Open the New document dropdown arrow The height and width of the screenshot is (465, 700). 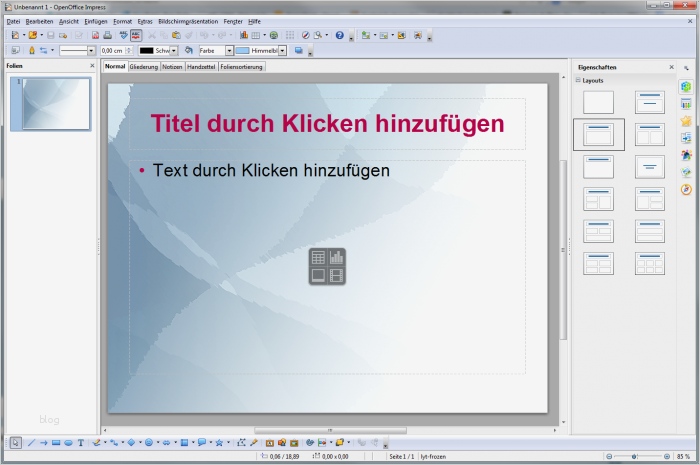[23, 35]
